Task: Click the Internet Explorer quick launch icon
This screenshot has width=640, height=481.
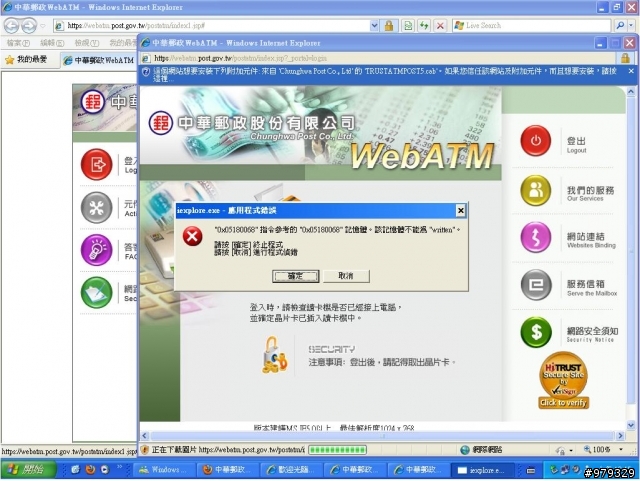Action: pos(76,470)
